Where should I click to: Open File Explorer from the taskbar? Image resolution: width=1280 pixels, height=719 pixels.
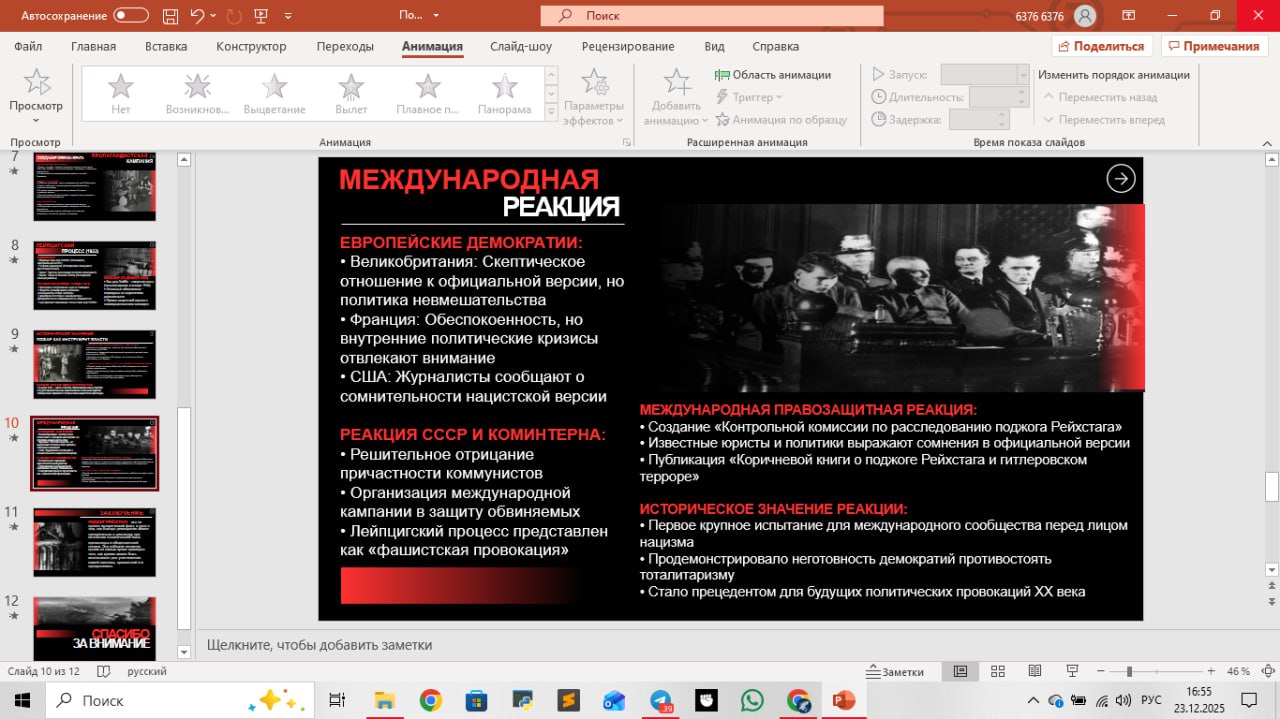(x=384, y=701)
